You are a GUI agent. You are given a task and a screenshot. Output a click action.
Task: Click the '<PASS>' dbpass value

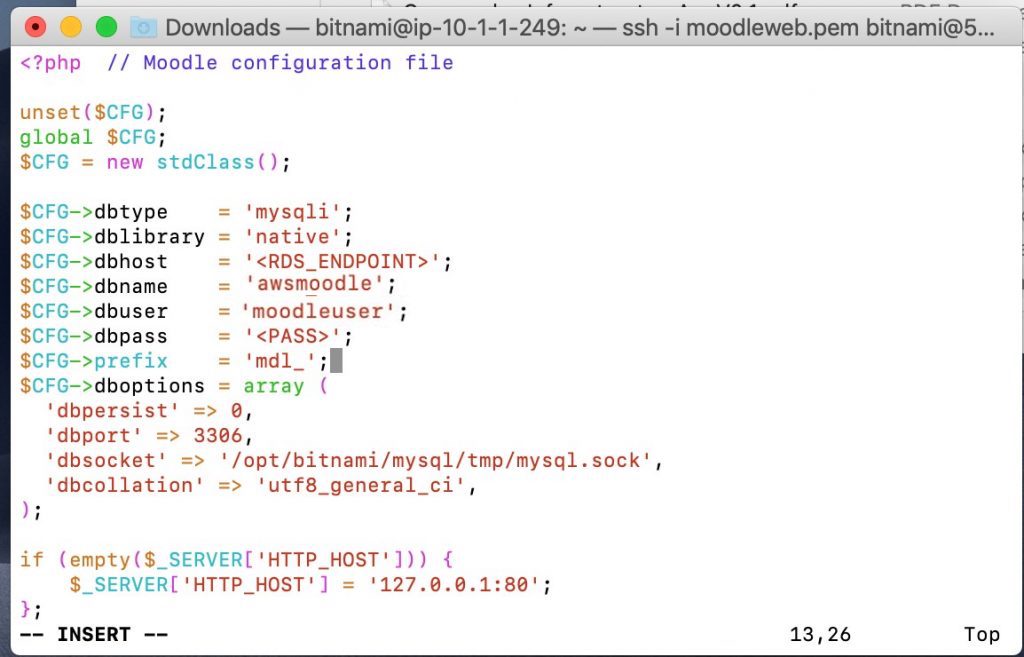pos(293,336)
